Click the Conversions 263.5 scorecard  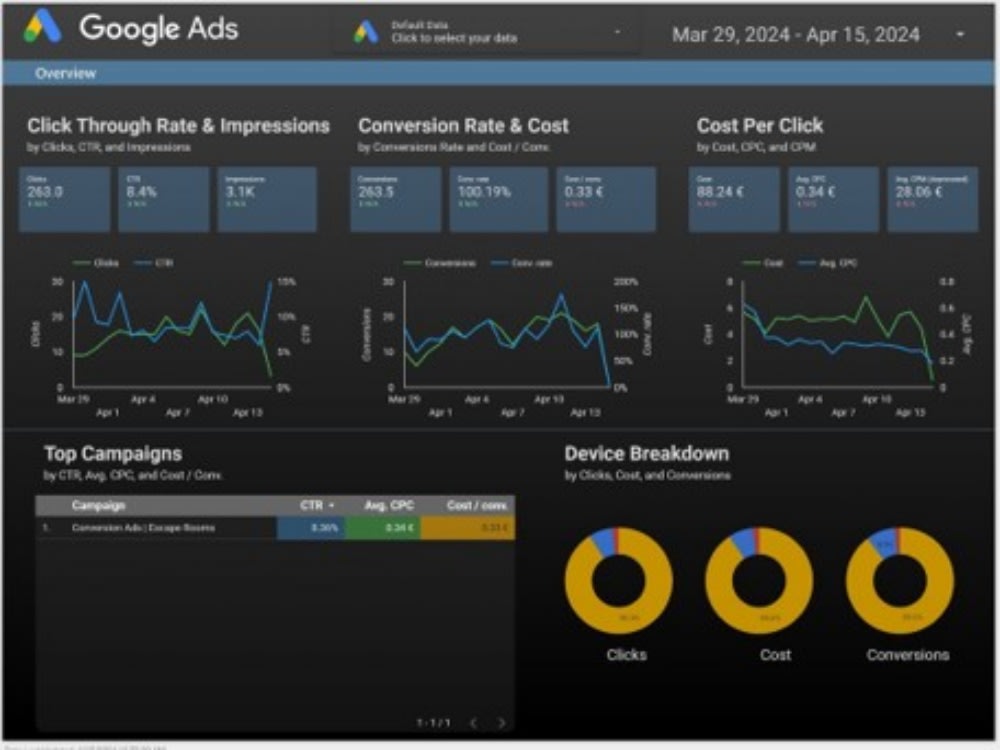pos(395,199)
